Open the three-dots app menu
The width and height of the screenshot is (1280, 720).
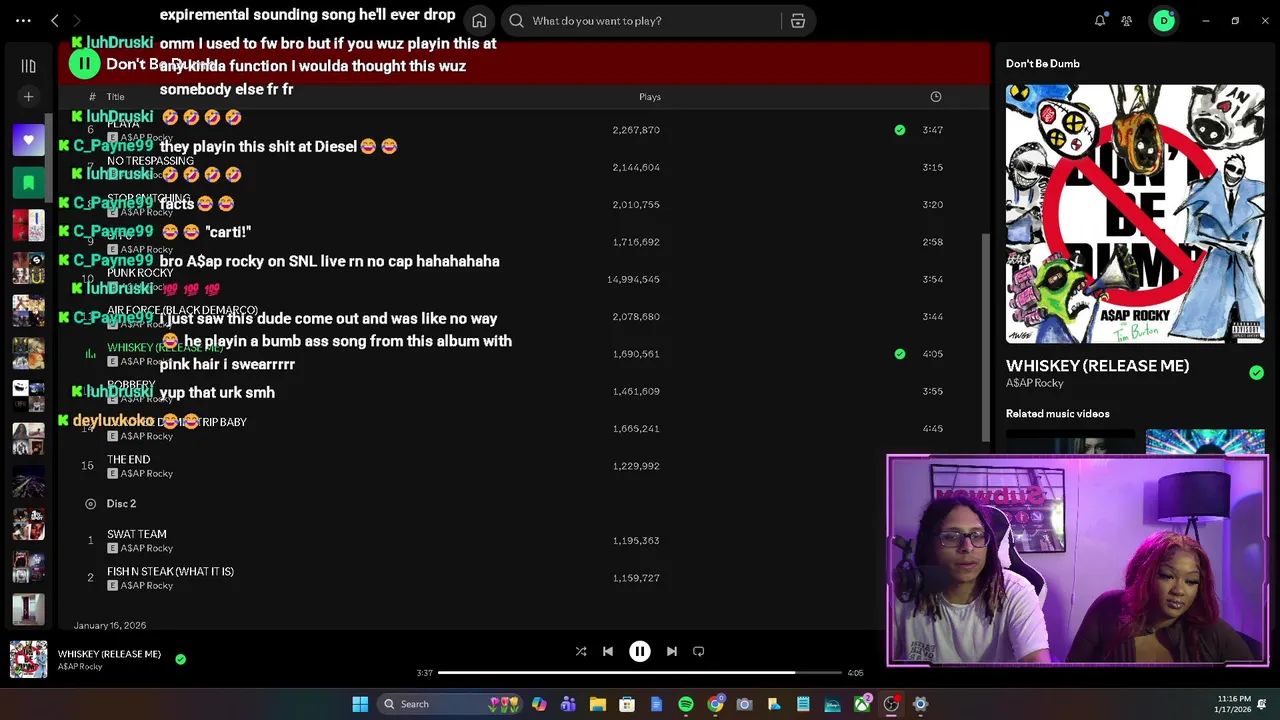coord(23,20)
